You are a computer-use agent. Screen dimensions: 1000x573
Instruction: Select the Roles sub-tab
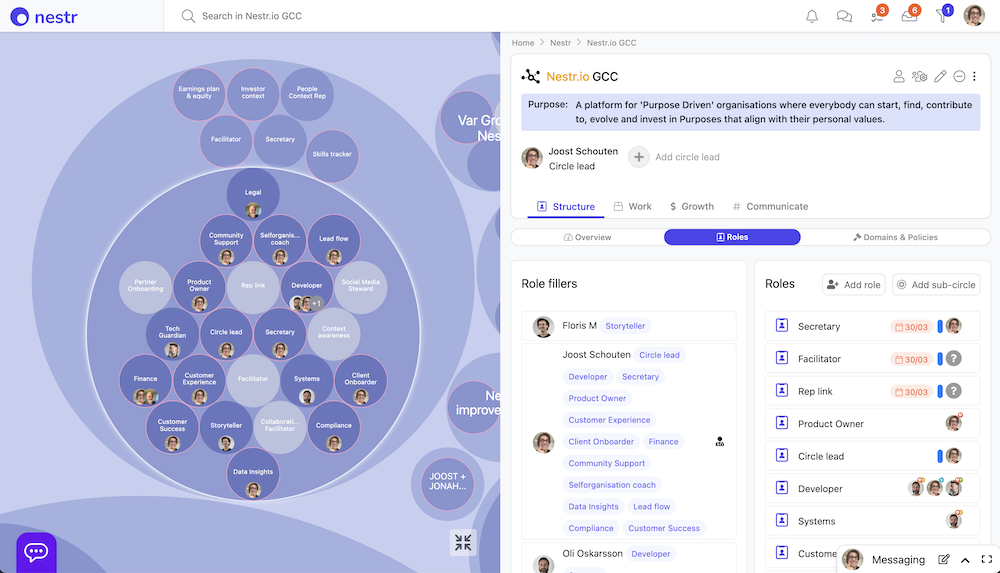pyautogui.click(x=732, y=237)
